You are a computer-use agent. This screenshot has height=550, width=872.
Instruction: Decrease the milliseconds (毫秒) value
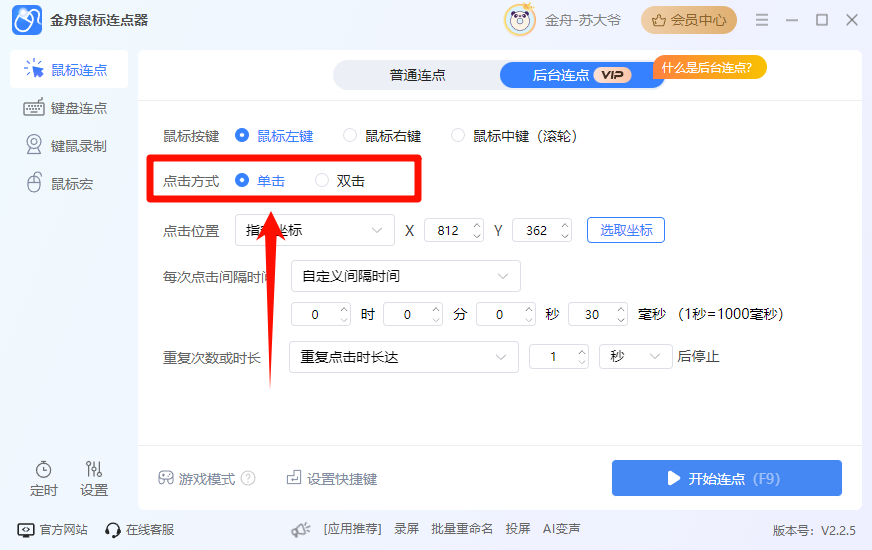coord(621,320)
